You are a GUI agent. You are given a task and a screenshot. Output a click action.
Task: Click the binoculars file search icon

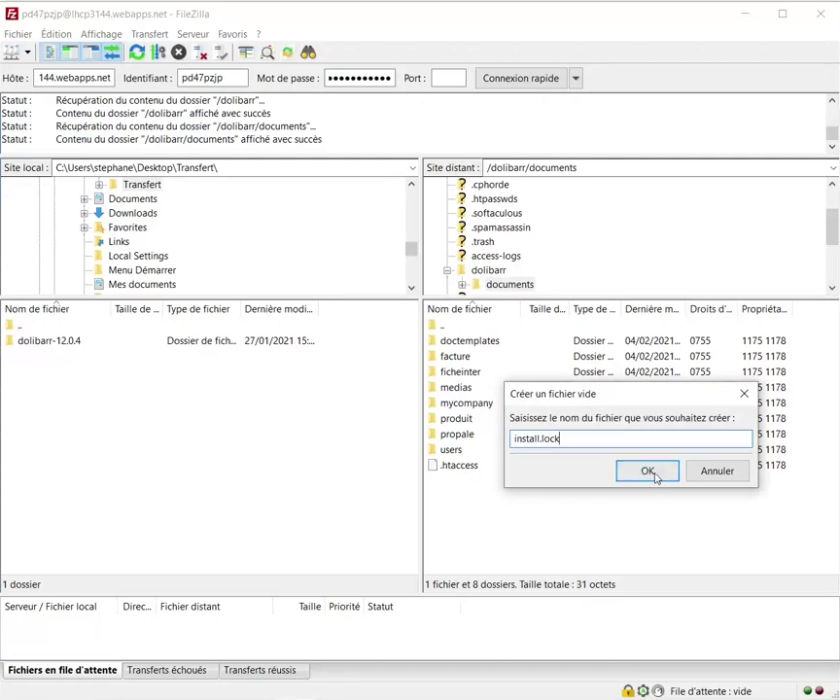click(309, 53)
